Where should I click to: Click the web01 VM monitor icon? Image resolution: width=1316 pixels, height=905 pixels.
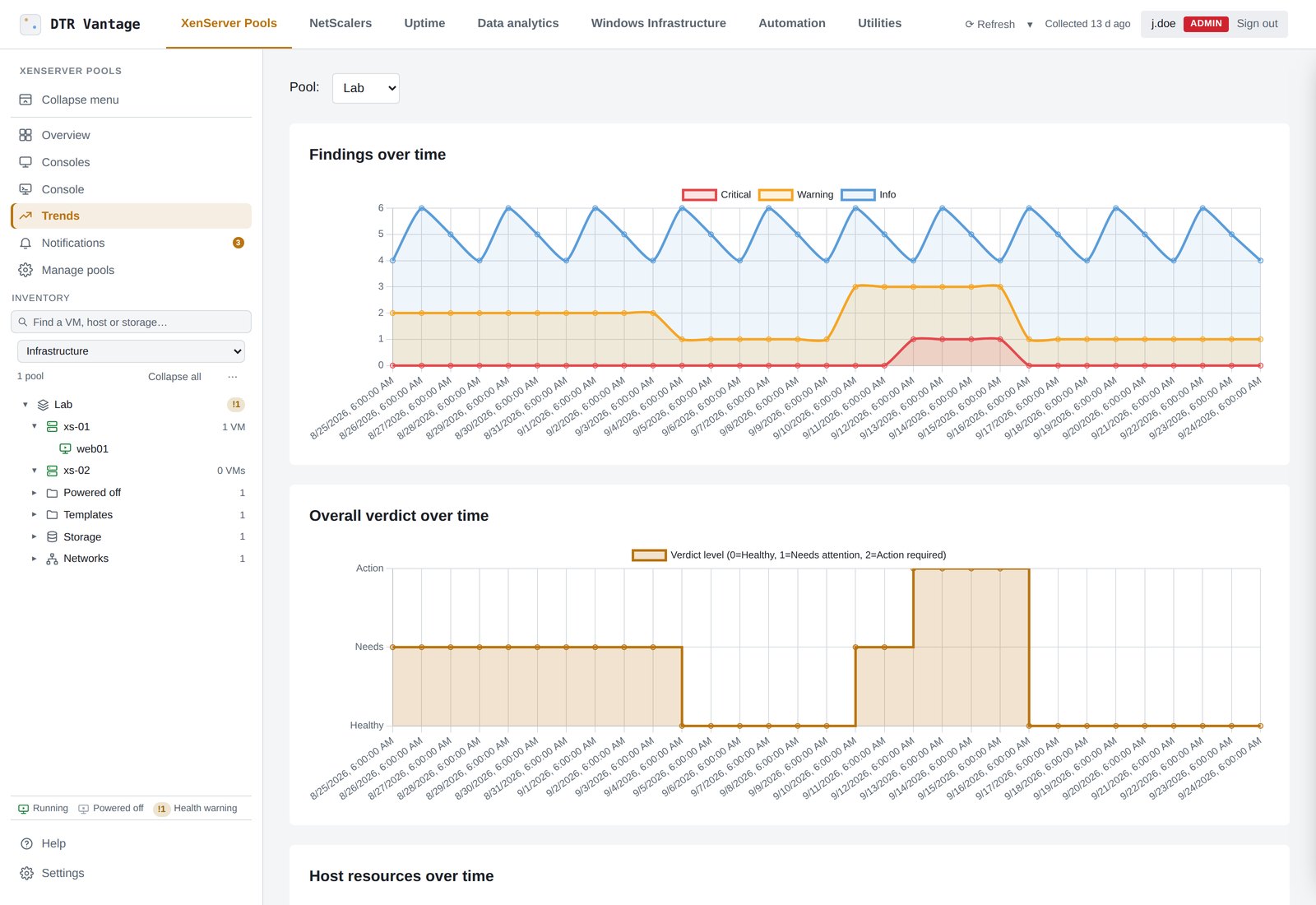(65, 449)
